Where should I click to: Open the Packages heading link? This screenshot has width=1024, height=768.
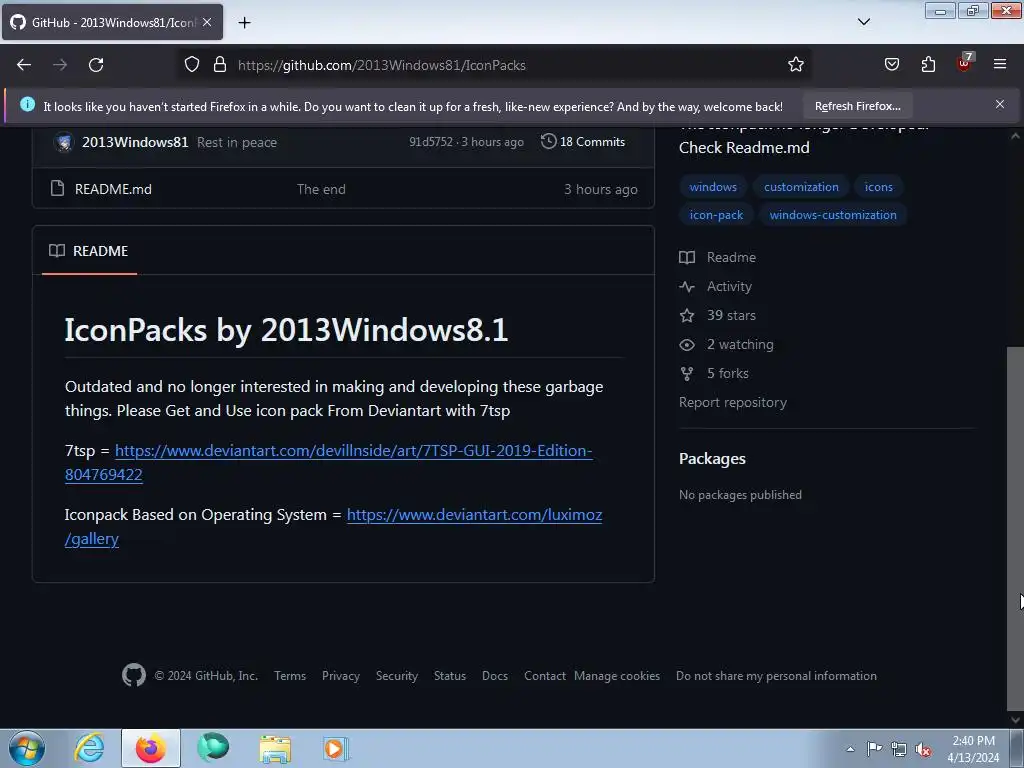click(712, 458)
